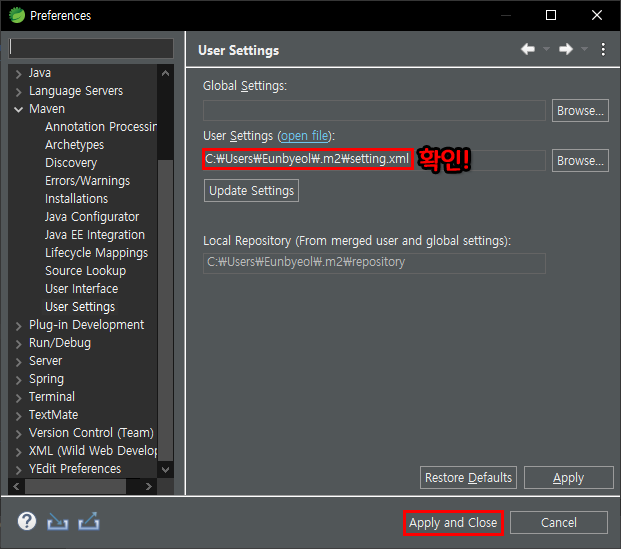Select Annotation Processing under Maven
This screenshot has width=621, height=549.
(101, 127)
